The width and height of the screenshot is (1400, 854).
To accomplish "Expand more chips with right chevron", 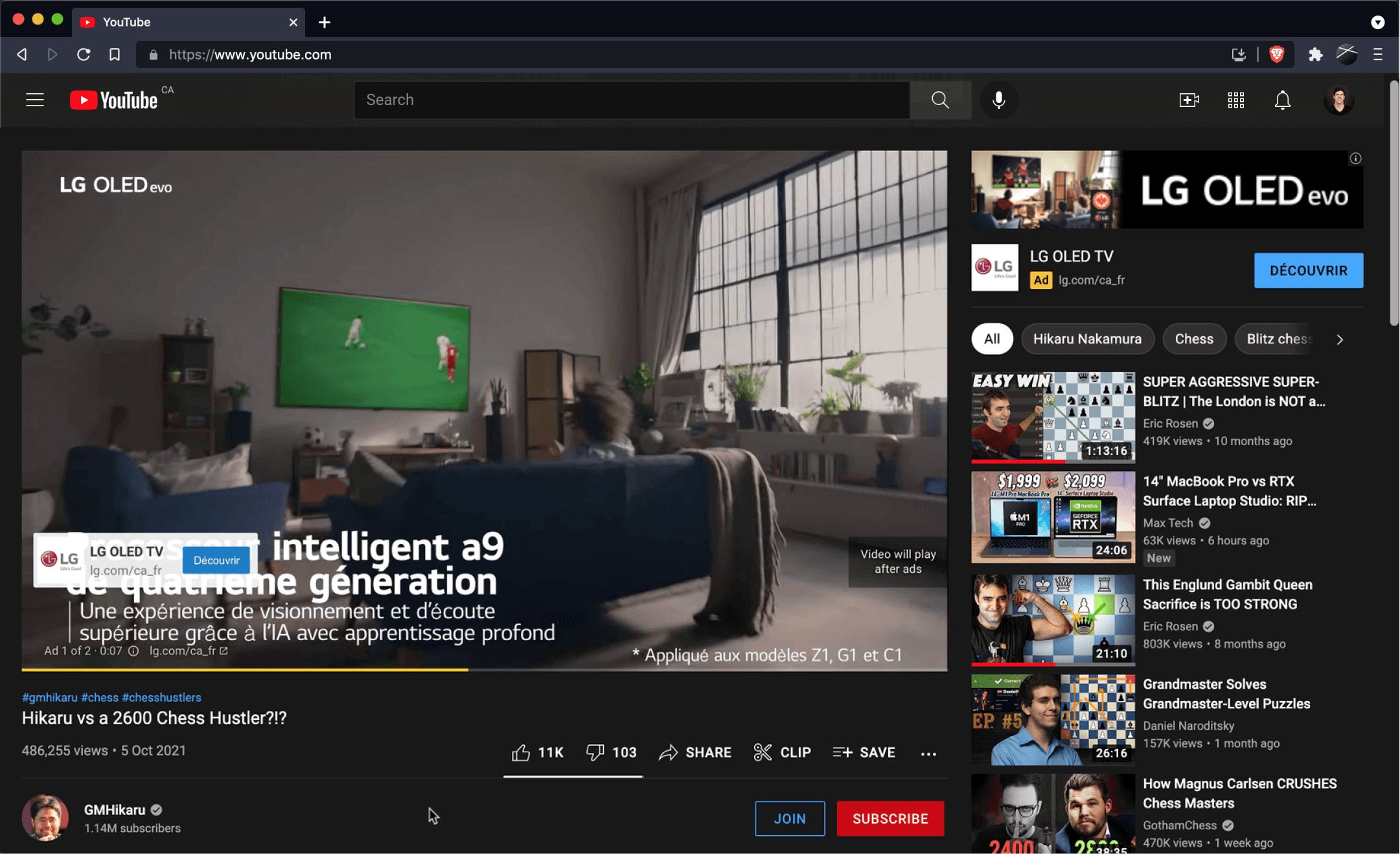I will 1339,340.
